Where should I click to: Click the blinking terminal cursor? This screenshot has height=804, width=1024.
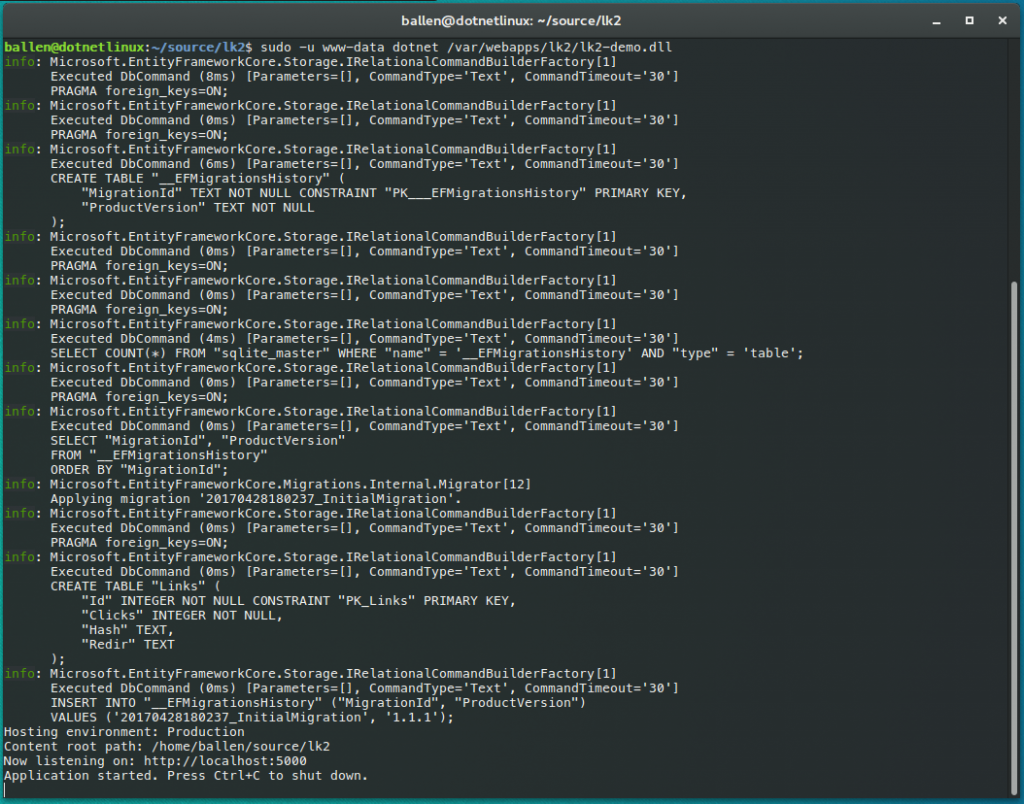[8, 790]
